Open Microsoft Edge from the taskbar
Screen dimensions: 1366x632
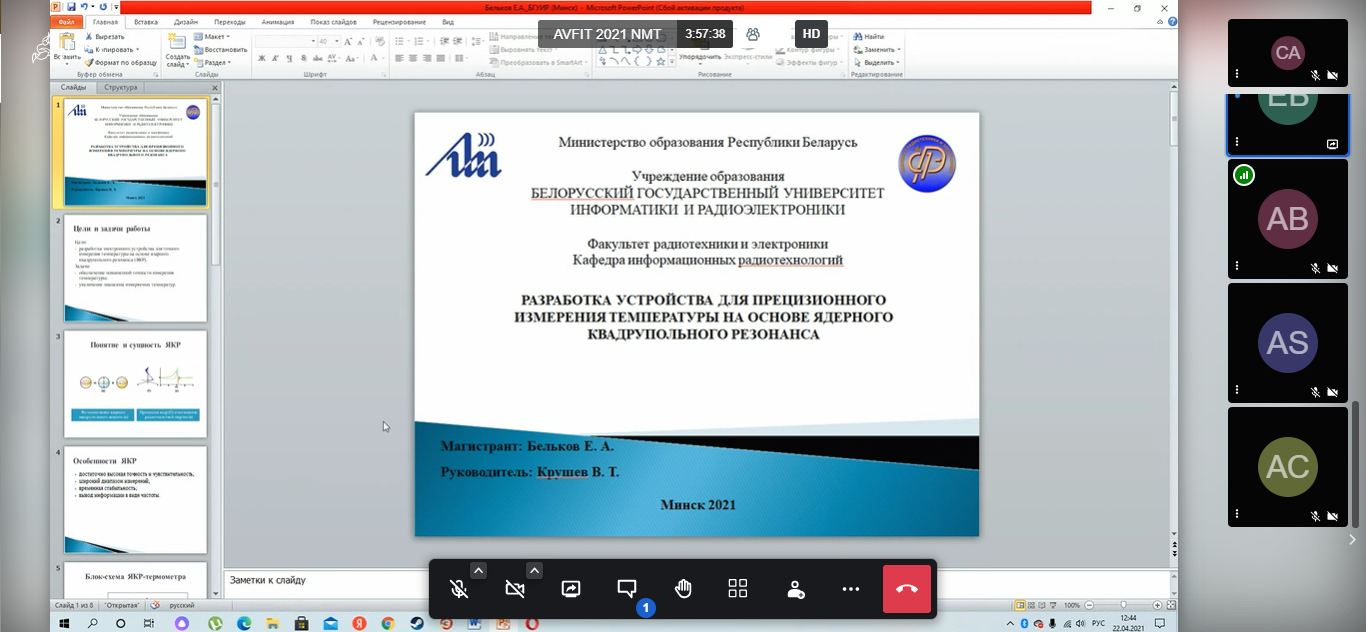tap(244, 623)
